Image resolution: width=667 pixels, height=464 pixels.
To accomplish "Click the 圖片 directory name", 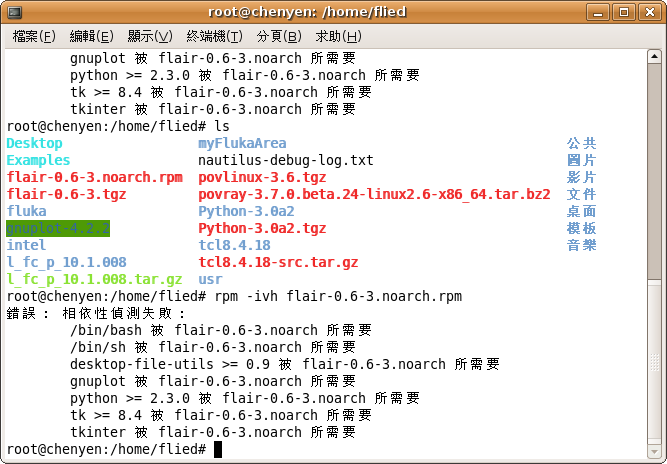I will (581, 160).
